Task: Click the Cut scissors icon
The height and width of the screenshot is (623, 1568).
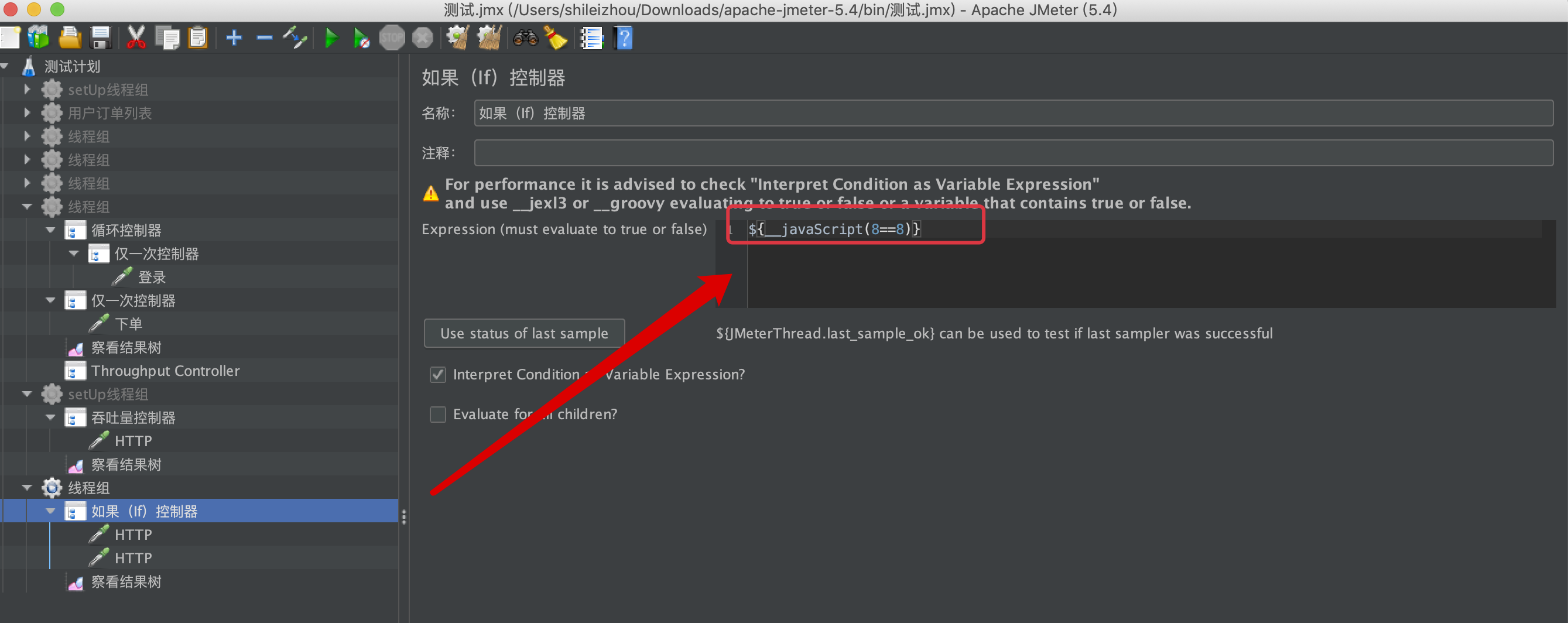Action: click(x=136, y=37)
